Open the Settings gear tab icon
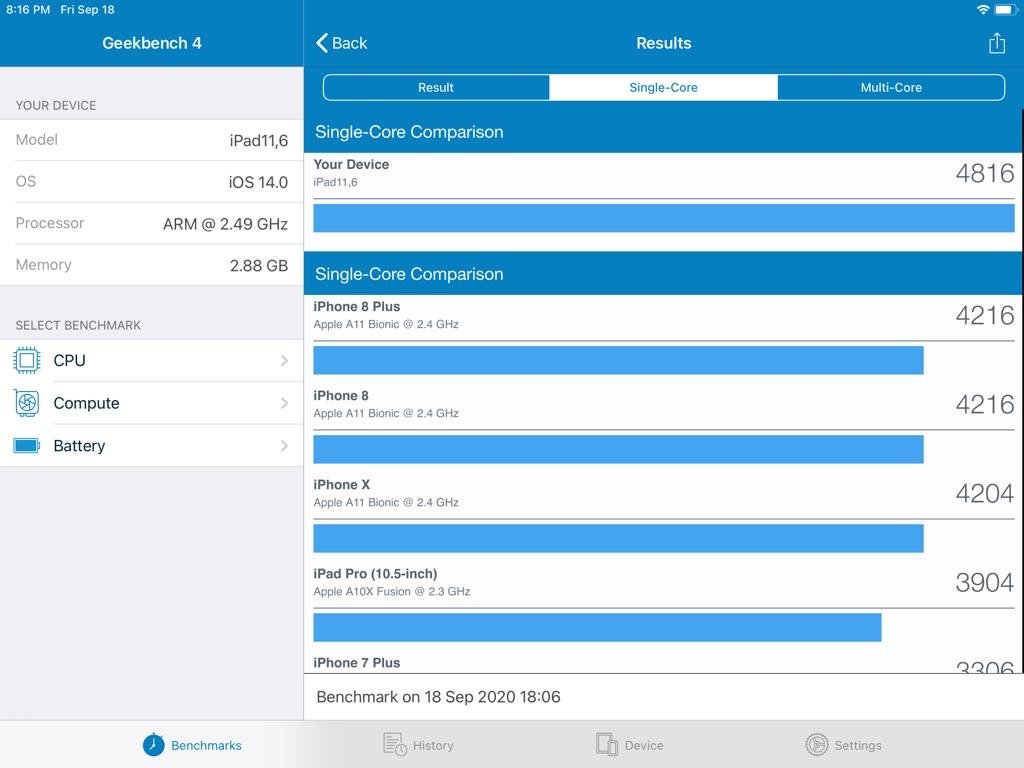This screenshot has width=1024, height=768. [x=816, y=744]
